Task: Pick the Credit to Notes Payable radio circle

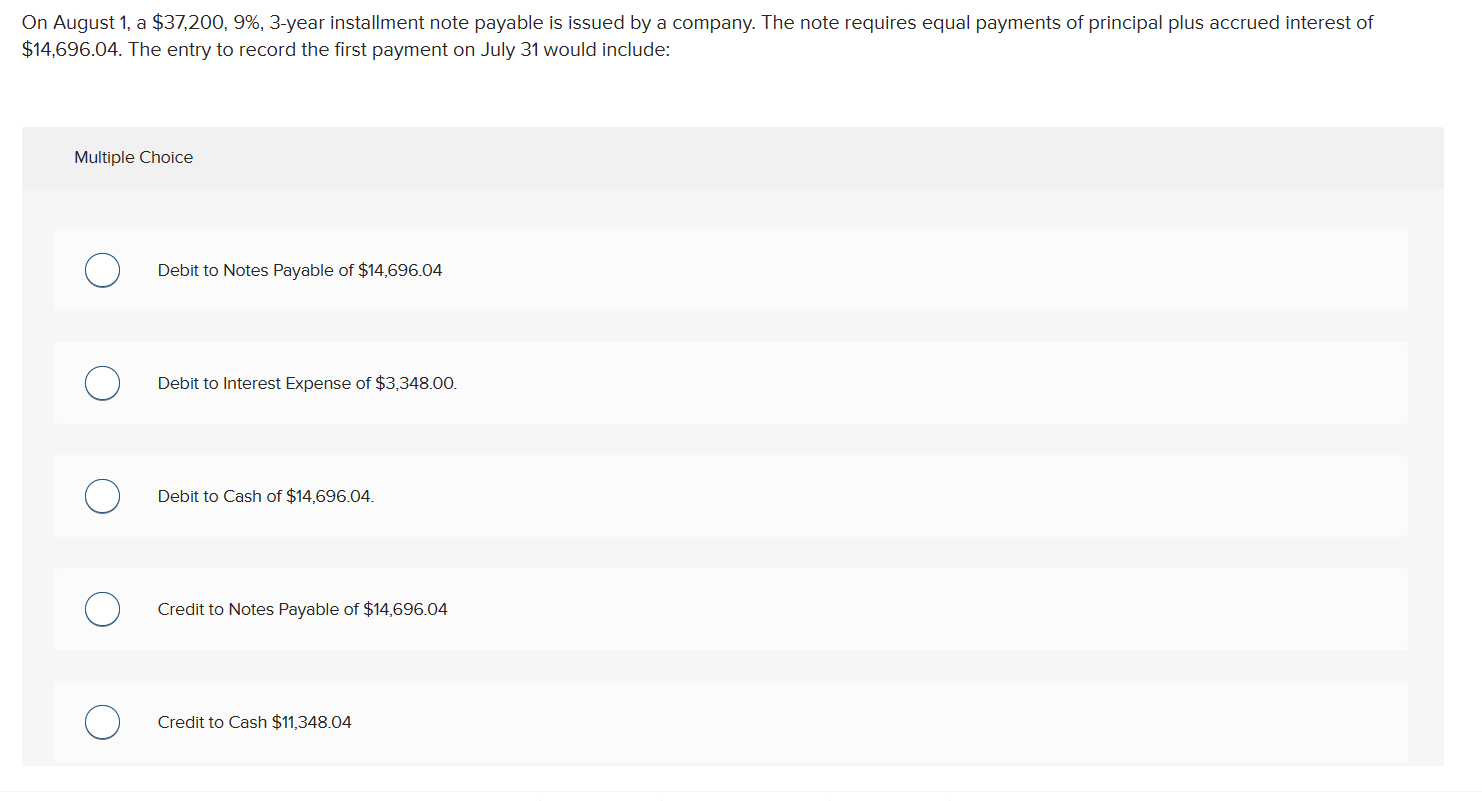Action: point(102,609)
